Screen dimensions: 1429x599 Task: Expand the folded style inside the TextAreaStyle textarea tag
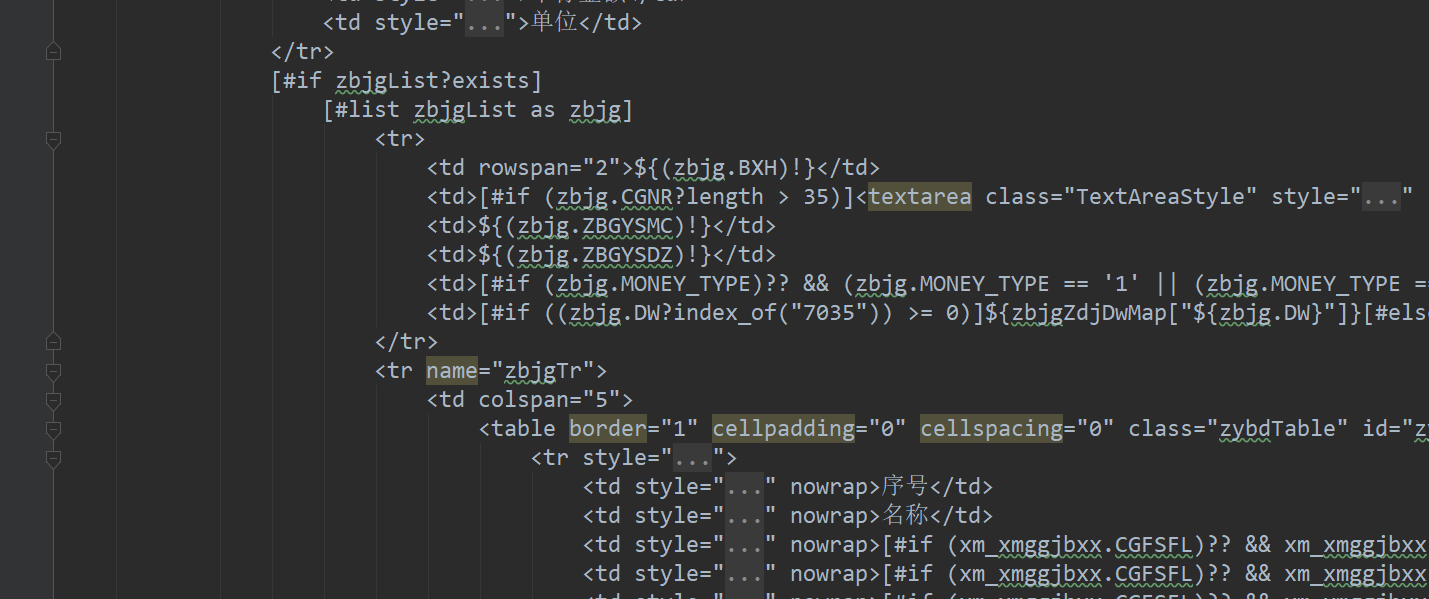coord(1381,197)
